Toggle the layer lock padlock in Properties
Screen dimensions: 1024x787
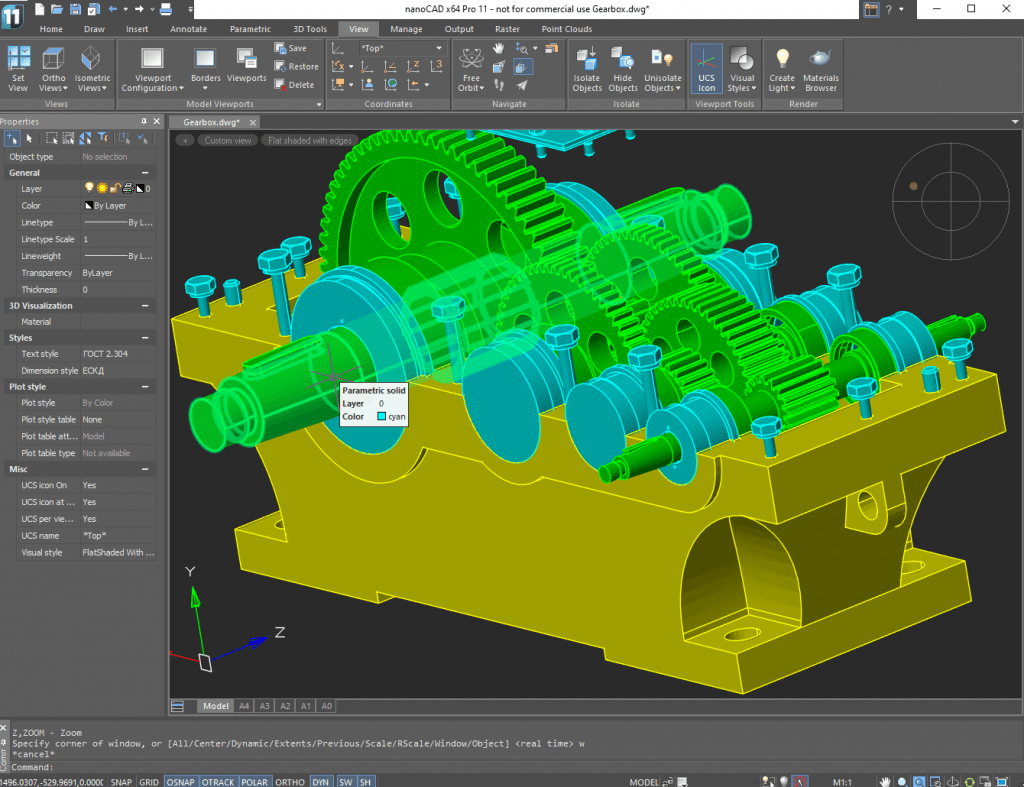click(x=113, y=188)
